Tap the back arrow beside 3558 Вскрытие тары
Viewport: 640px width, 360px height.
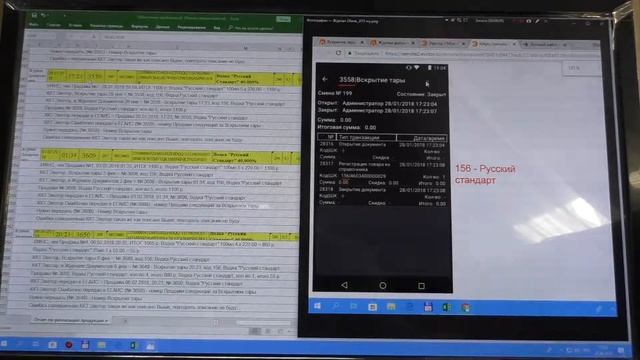point(325,79)
